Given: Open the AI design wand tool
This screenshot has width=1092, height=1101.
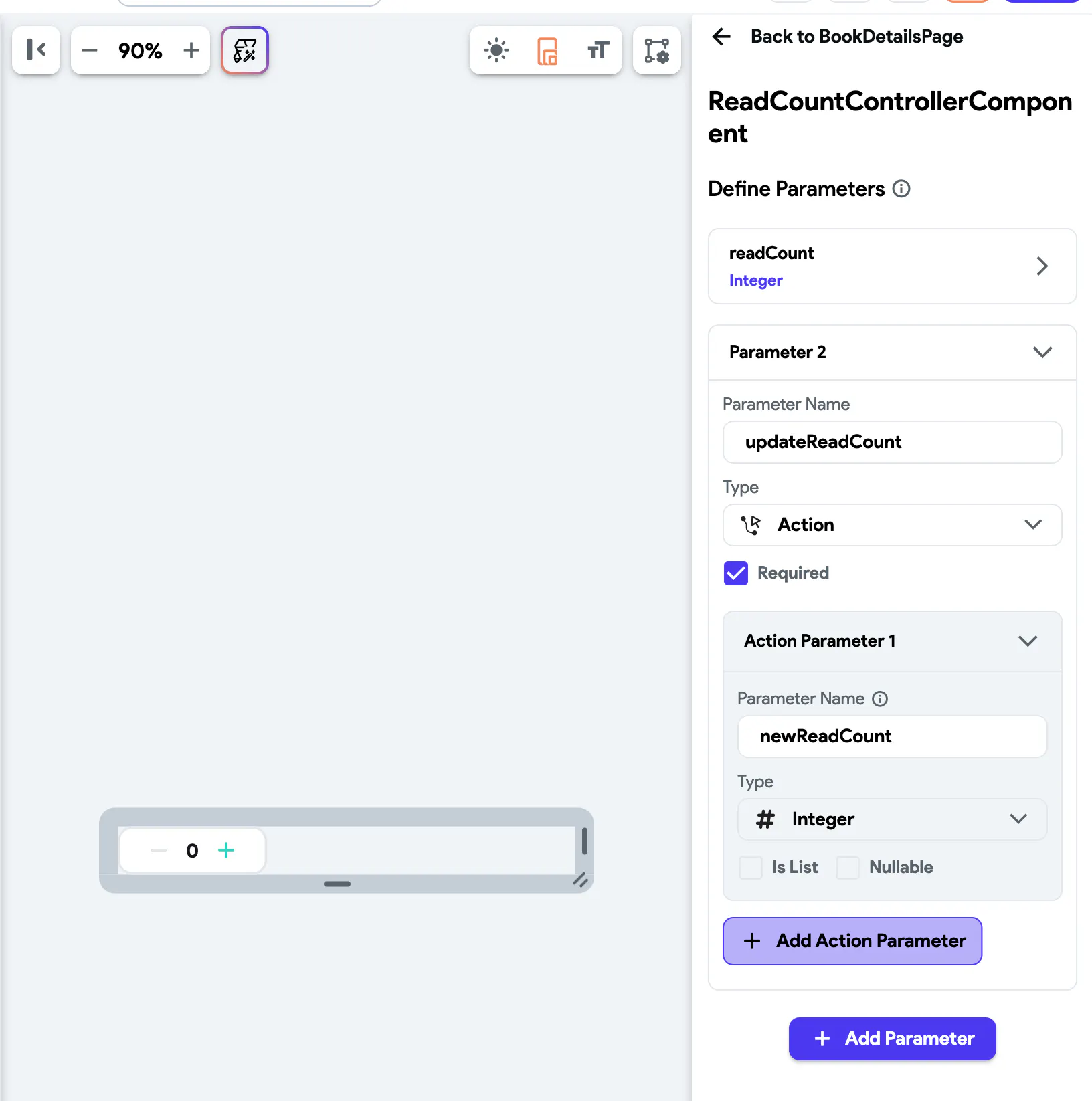Looking at the screenshot, I should tap(245, 50).
